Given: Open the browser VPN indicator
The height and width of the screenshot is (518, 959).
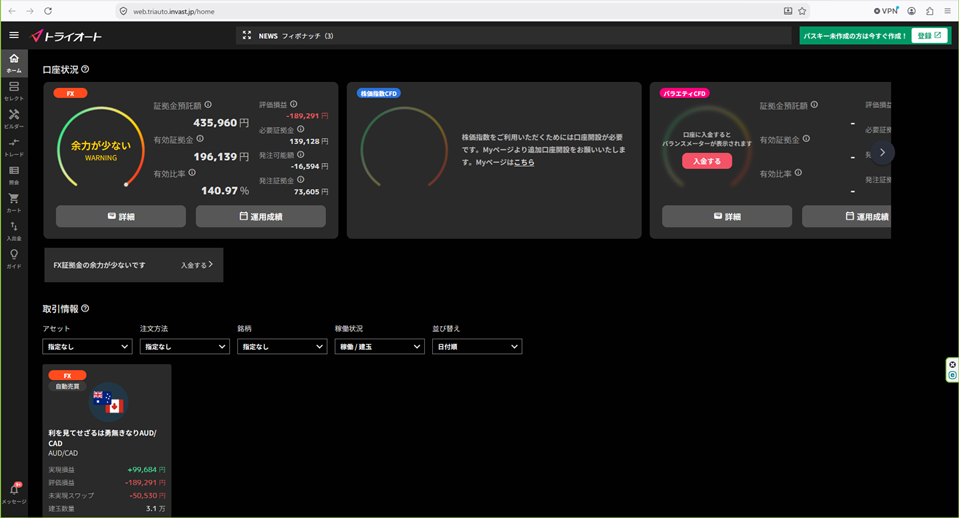Looking at the screenshot, I should [x=886, y=11].
